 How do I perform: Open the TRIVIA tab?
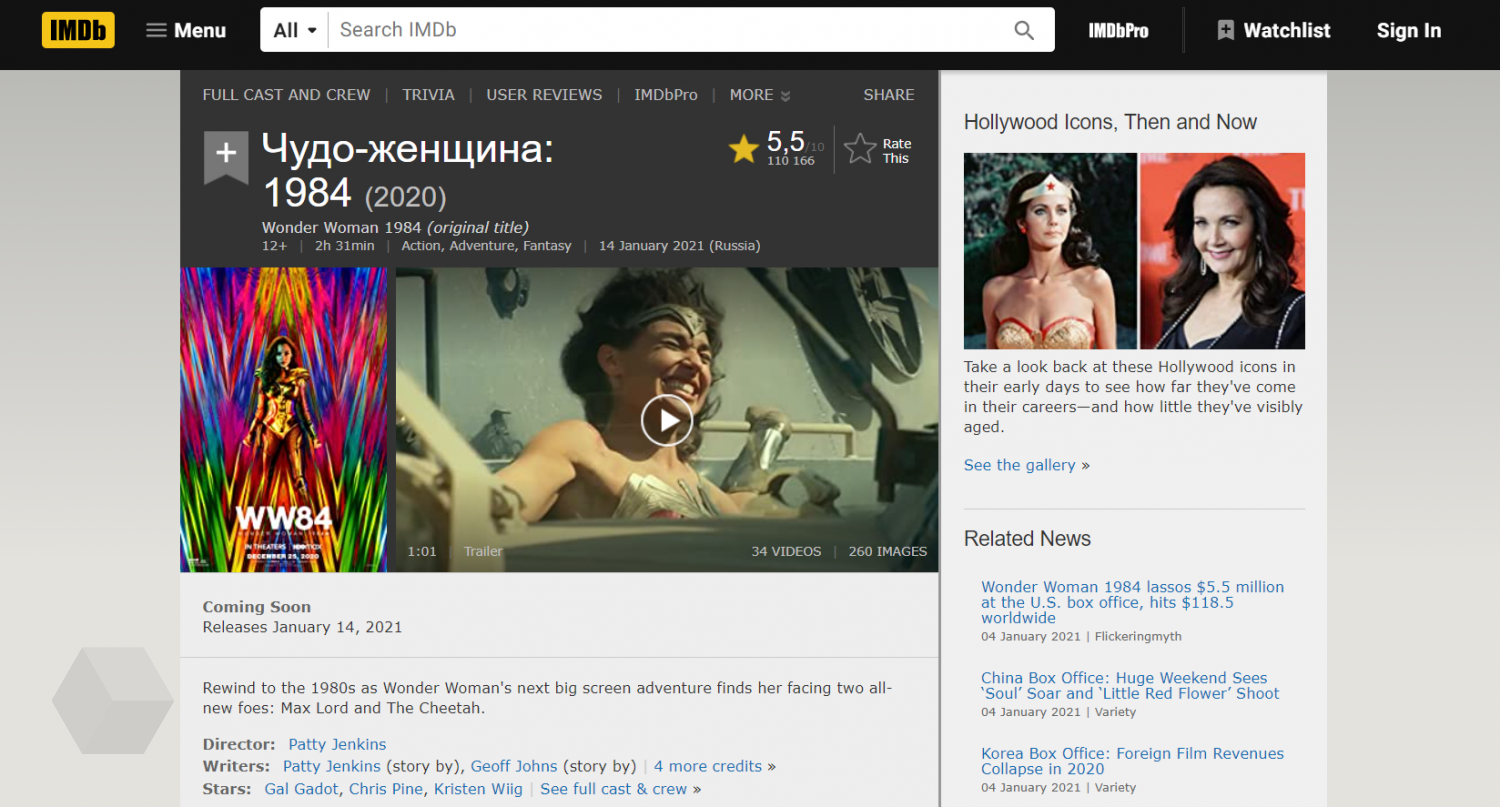pos(428,95)
